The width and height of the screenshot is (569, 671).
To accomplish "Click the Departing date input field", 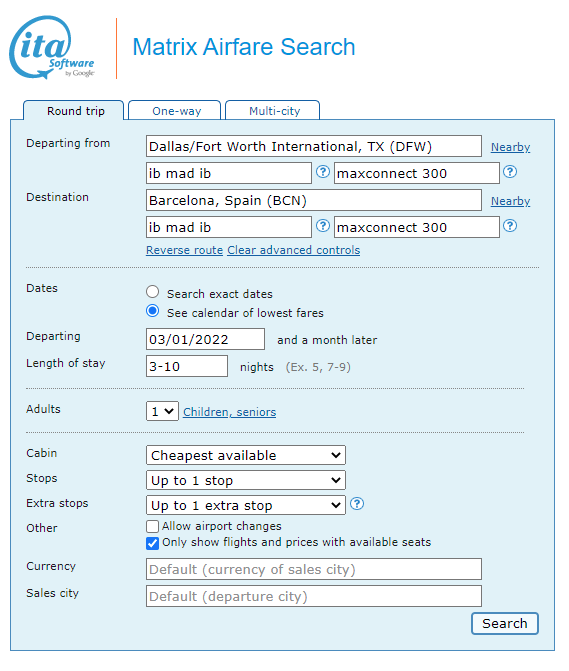I will (205, 339).
